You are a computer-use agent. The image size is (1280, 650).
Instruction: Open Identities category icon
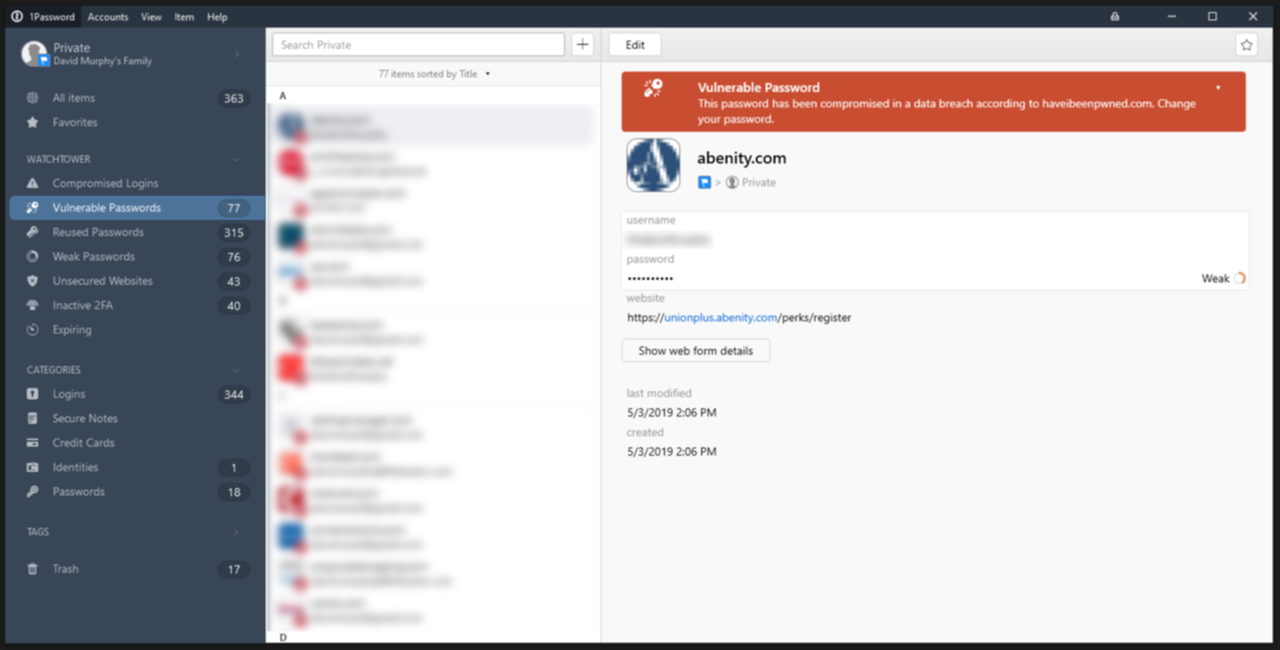point(33,467)
